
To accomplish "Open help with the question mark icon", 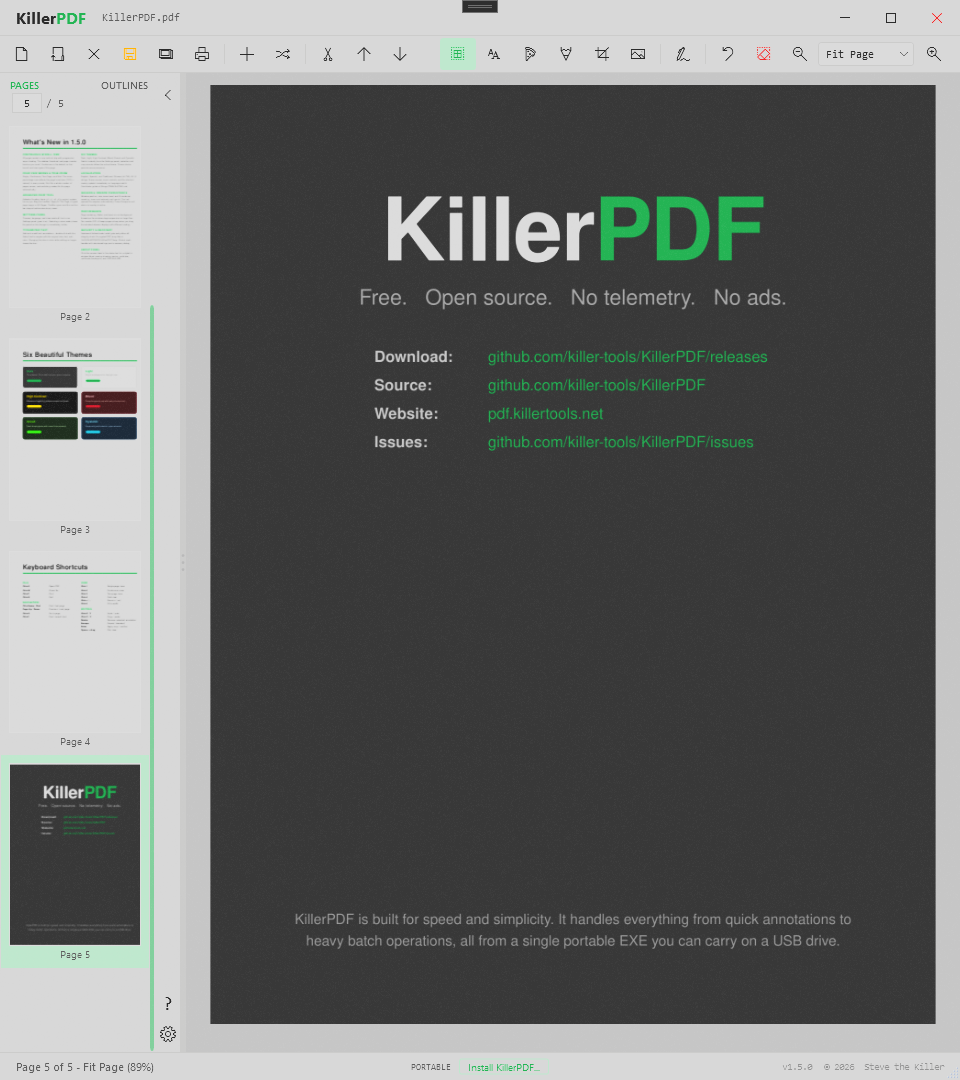I will tap(168, 1004).
